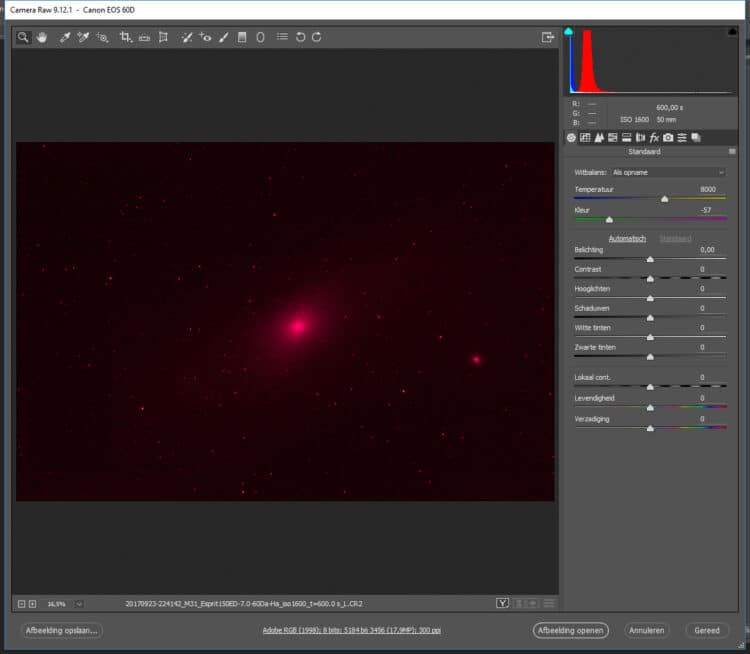This screenshot has width=750, height=654.
Task: Open Camera Raw preferences list icon
Action: pyautogui.click(x=282, y=37)
